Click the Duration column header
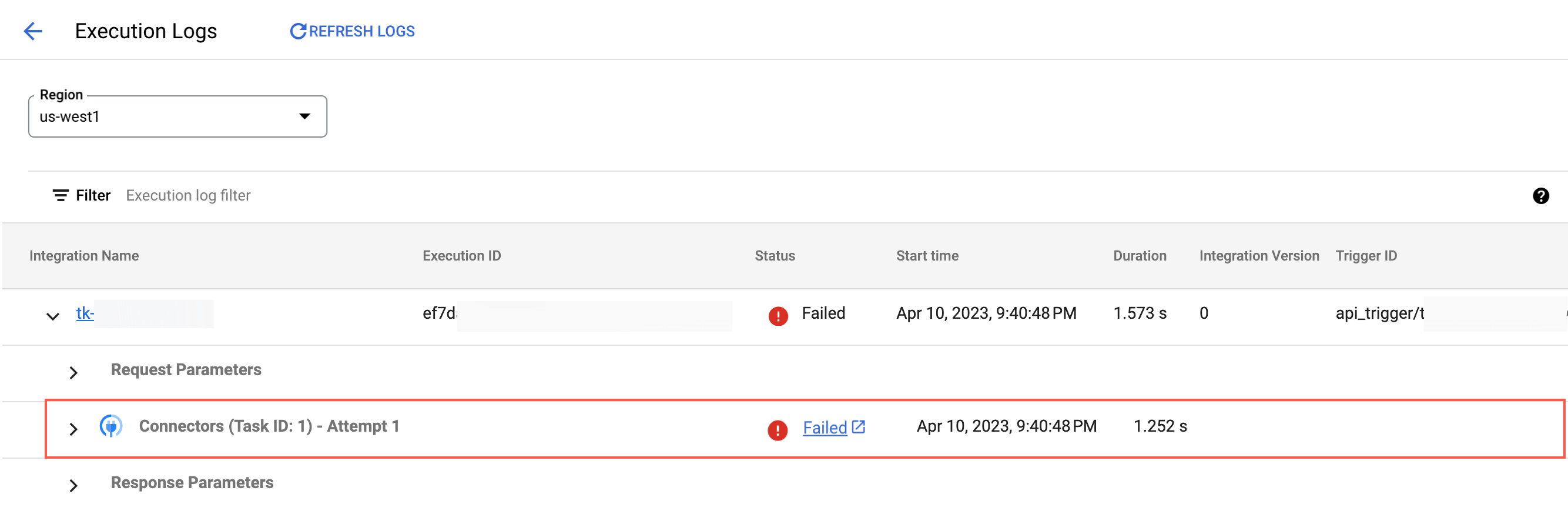1568x514 pixels. pos(1140,255)
